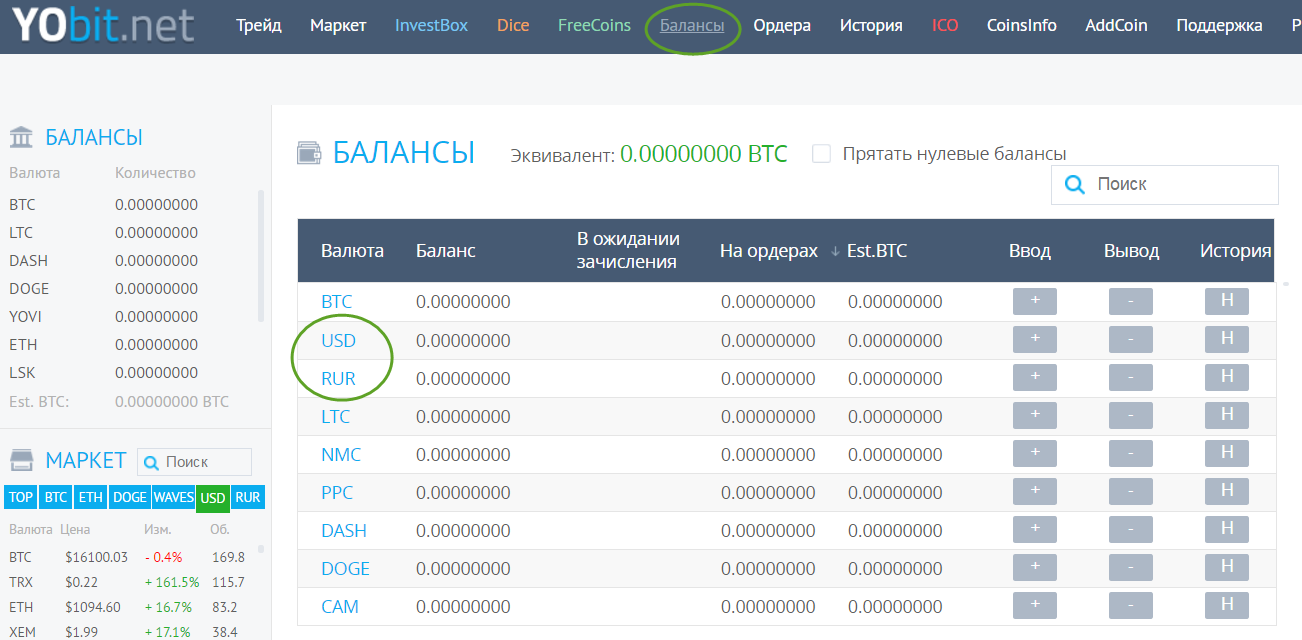This screenshot has width=1302, height=640.
Task: Toggle the Прятать нулевые балансы checkbox
Action: tap(822, 154)
